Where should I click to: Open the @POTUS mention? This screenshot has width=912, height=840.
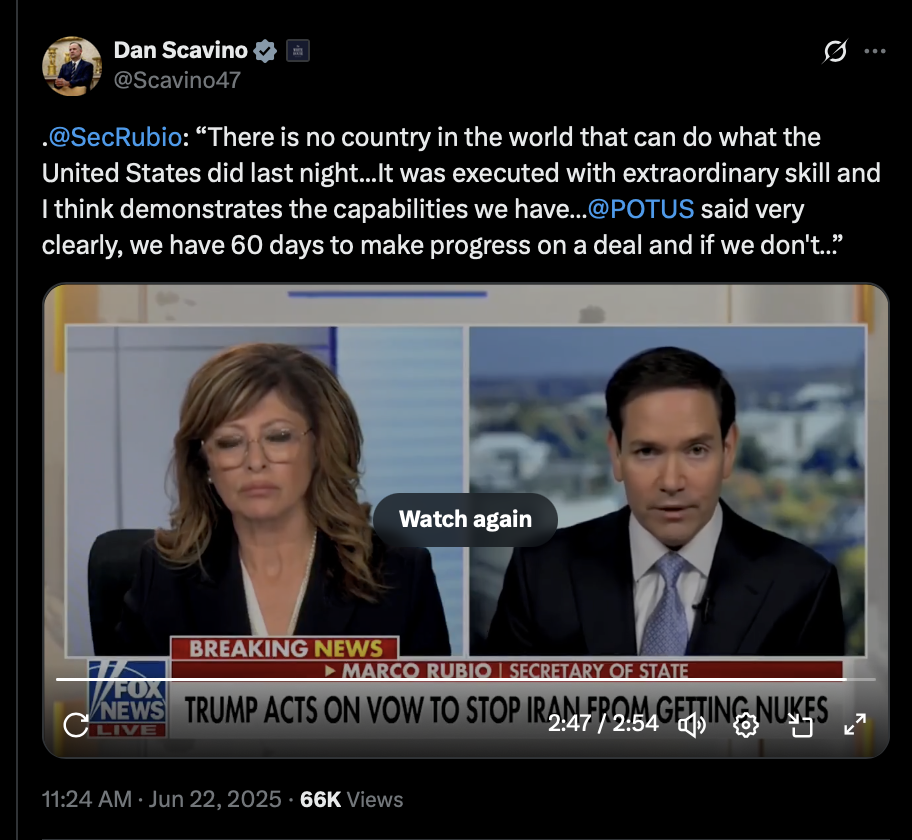point(641,209)
